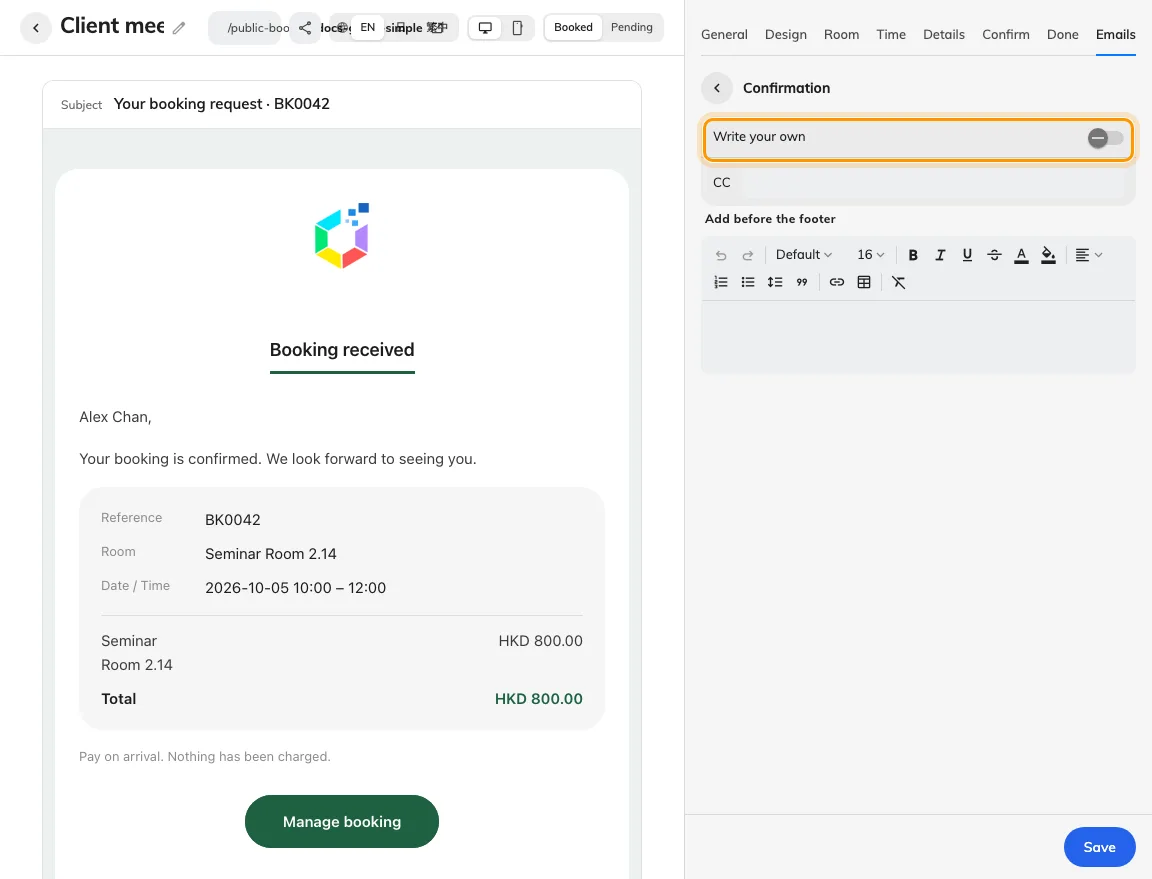1152x879 pixels.
Task: Click the green total HKD 800.00
Action: (539, 699)
